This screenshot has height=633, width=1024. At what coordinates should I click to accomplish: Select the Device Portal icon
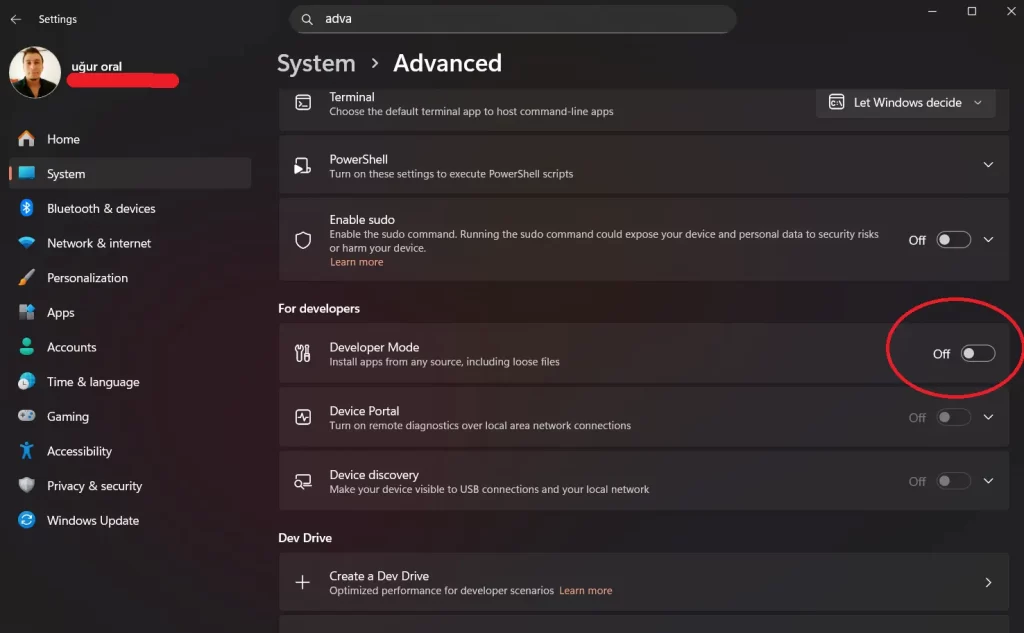tap(303, 416)
